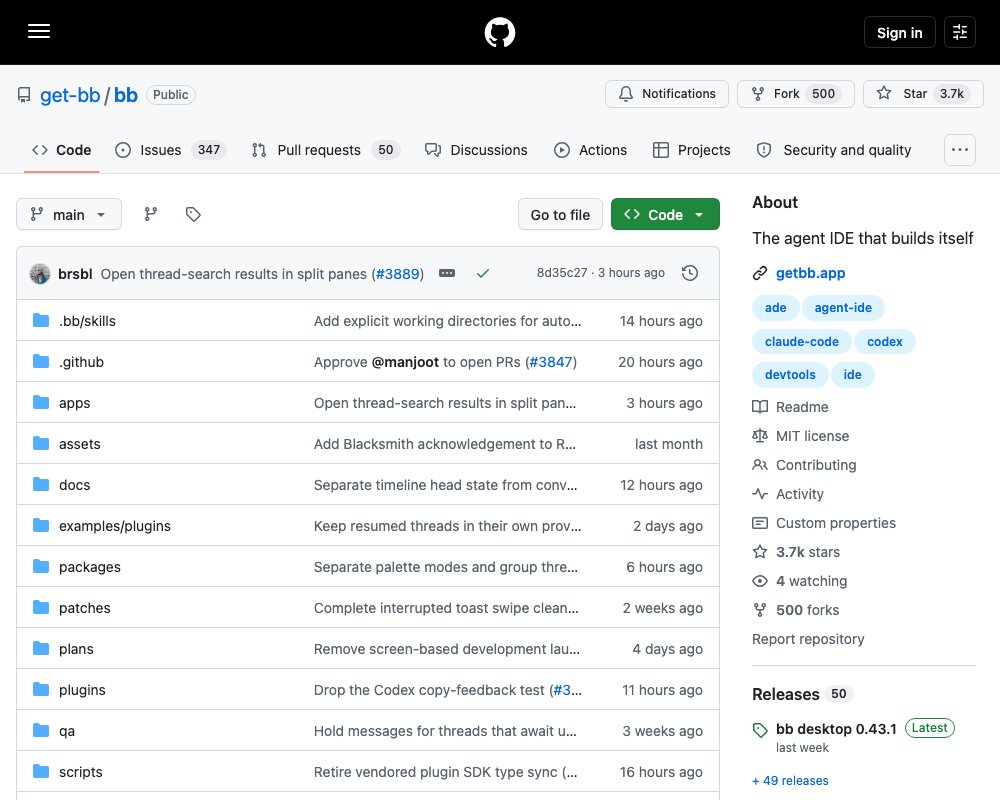
Task: Select the agent-ide topic tag
Action: coord(843,307)
